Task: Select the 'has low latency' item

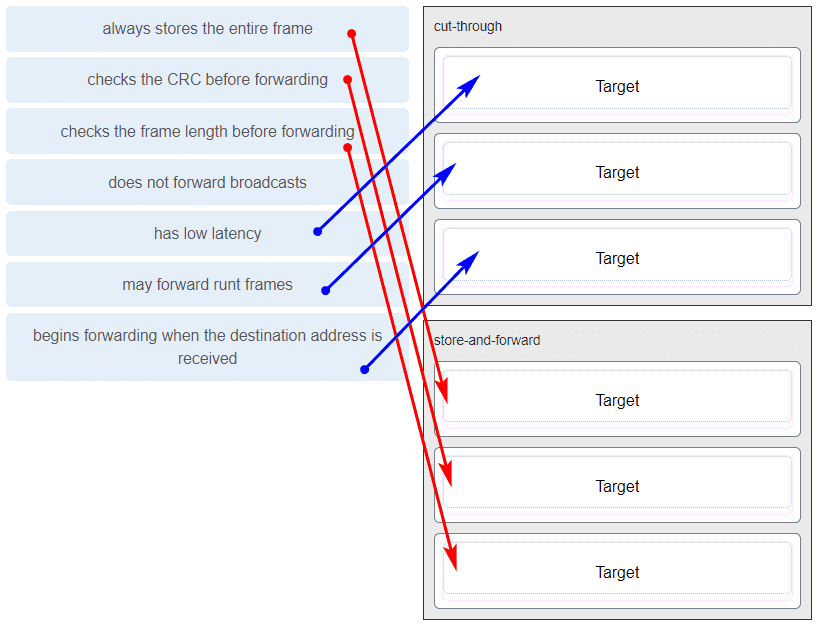Action: pos(207,234)
